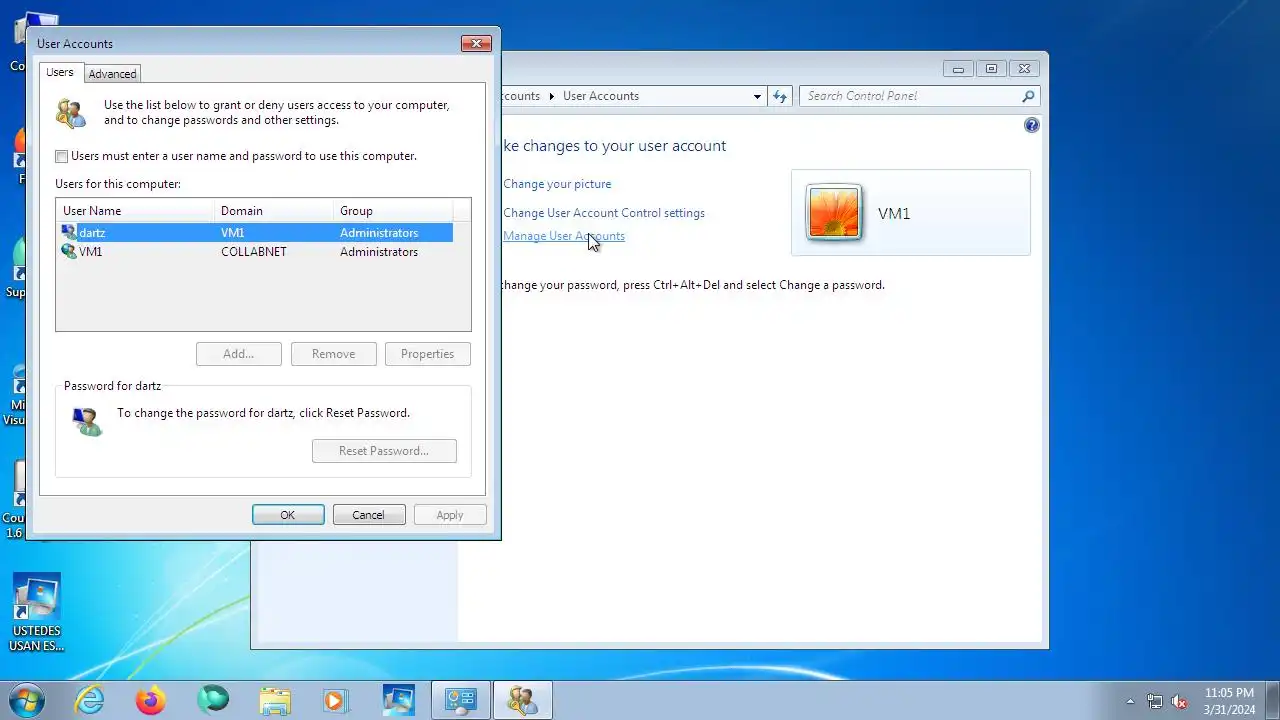Screen dimensions: 1280x720
Task: Click the users icon beside dialog description
Action: 72,112
